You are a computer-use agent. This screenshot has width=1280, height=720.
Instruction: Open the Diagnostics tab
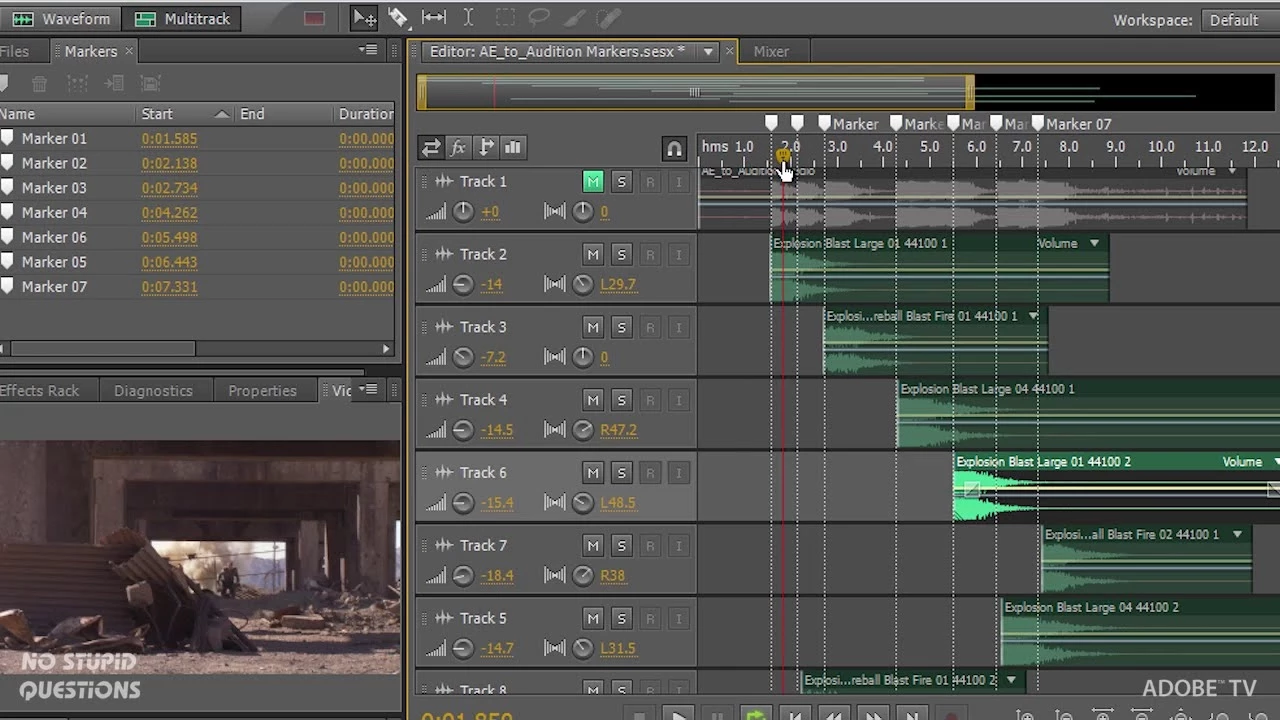[153, 391]
